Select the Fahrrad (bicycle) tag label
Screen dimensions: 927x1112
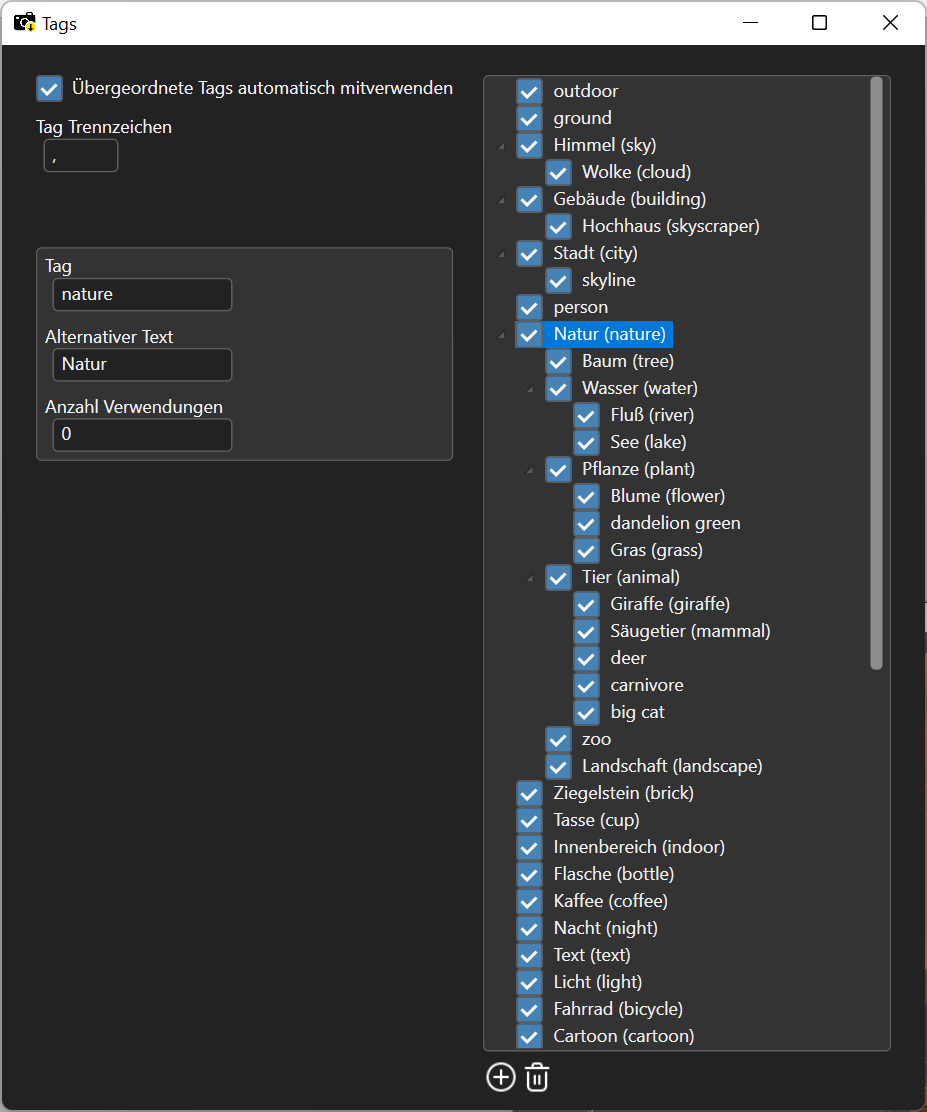(x=618, y=1009)
